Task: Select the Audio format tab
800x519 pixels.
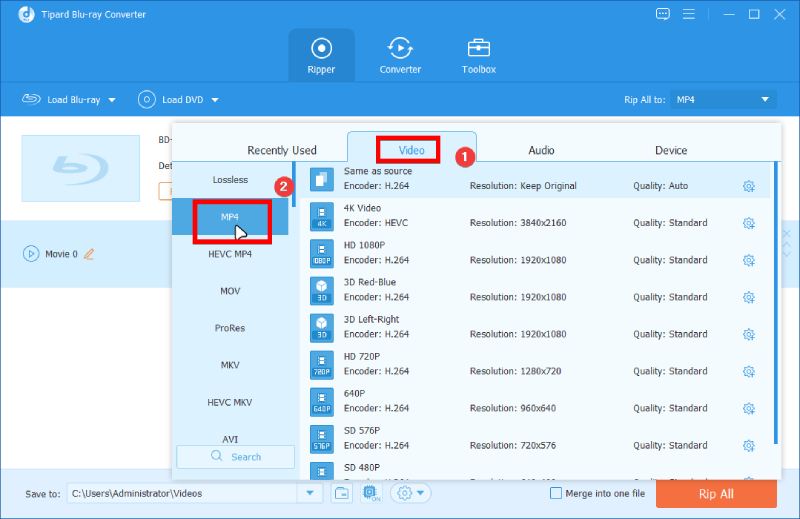Action: click(x=541, y=150)
